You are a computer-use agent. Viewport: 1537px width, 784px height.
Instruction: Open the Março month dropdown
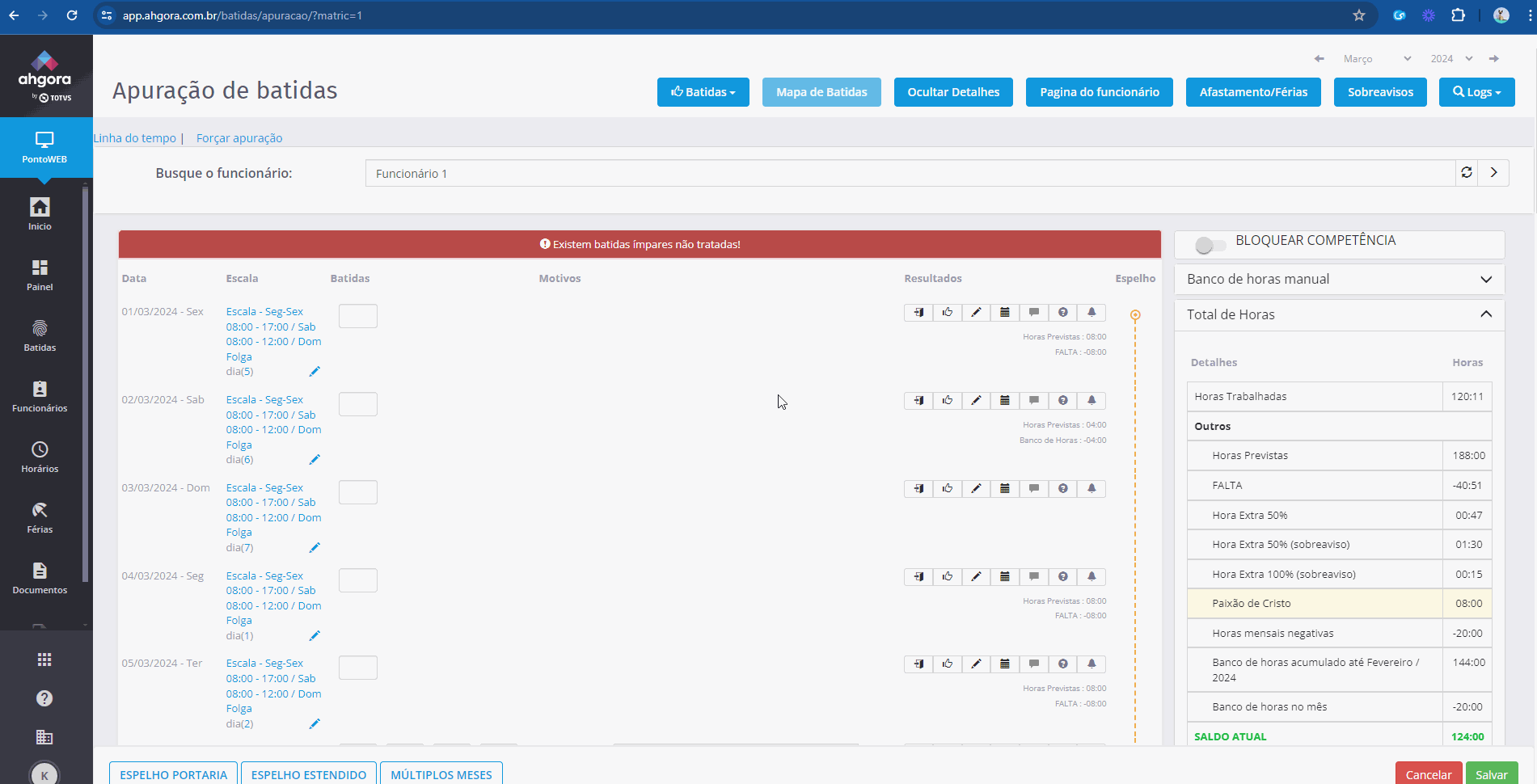point(1377,59)
